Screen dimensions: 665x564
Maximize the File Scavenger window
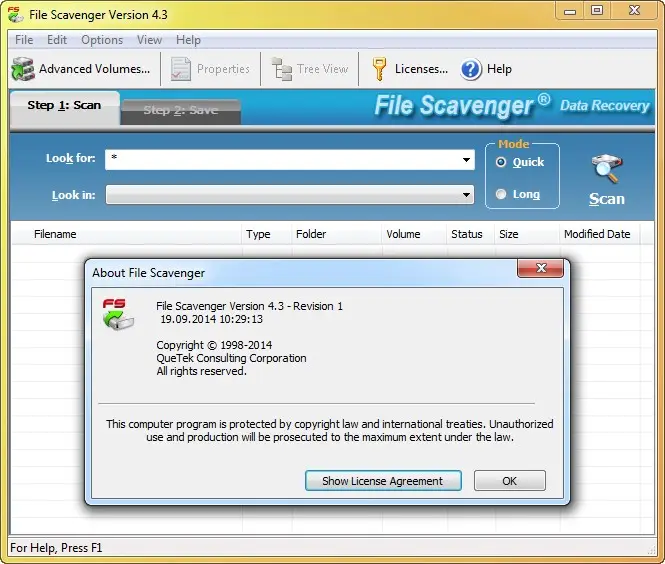[x=597, y=10]
